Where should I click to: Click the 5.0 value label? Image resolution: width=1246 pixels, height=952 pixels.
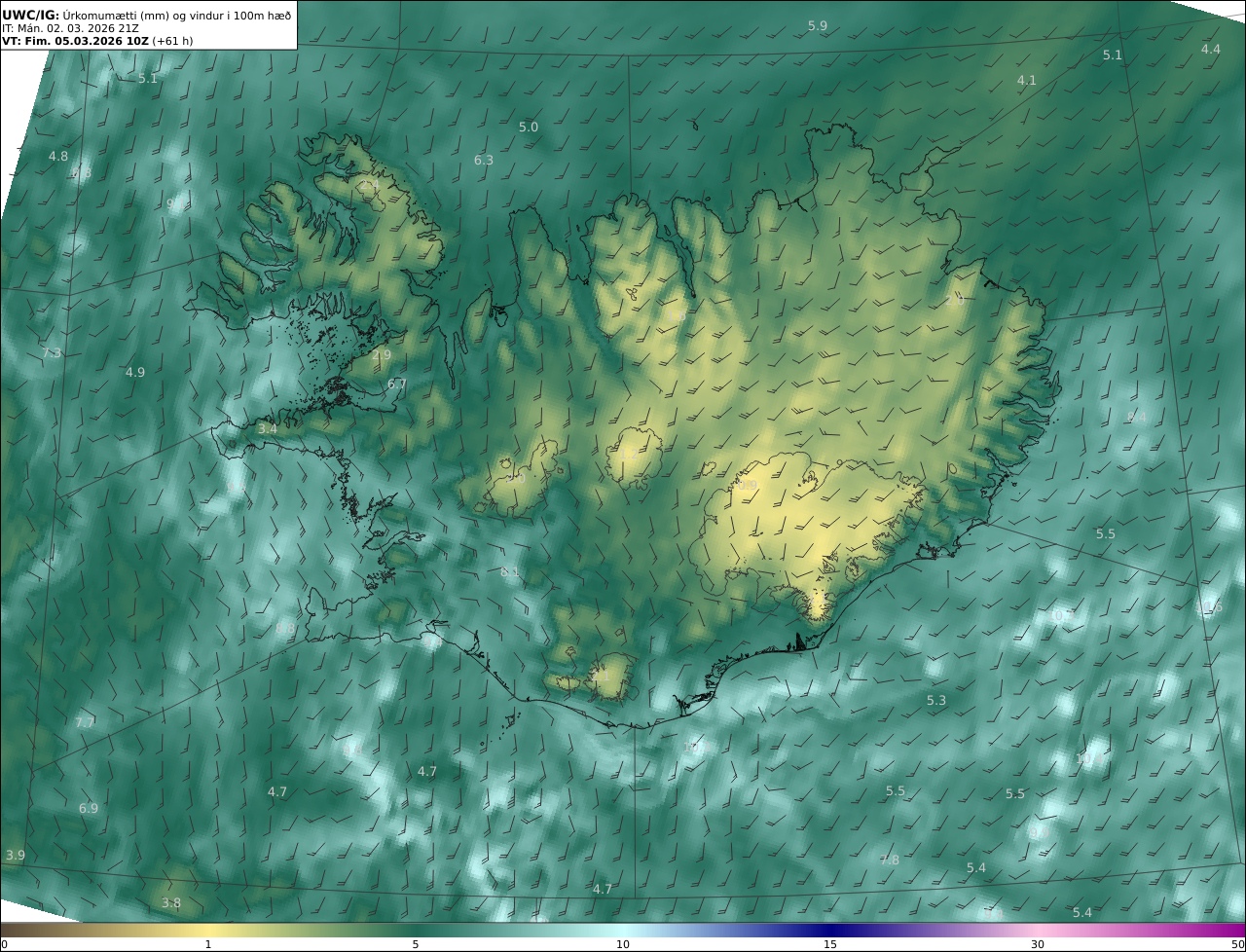click(x=528, y=127)
